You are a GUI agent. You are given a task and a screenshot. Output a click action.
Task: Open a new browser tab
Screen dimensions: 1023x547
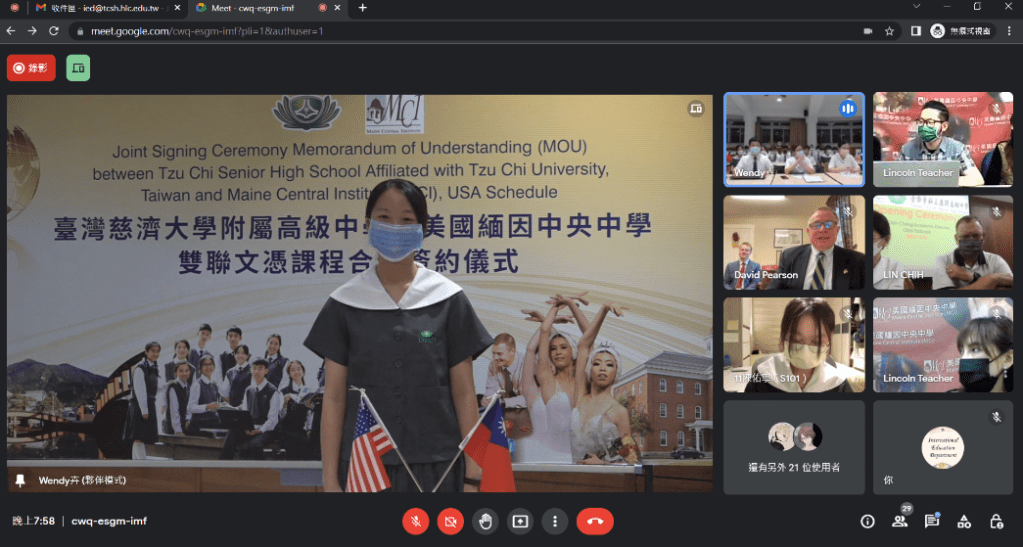tap(362, 8)
